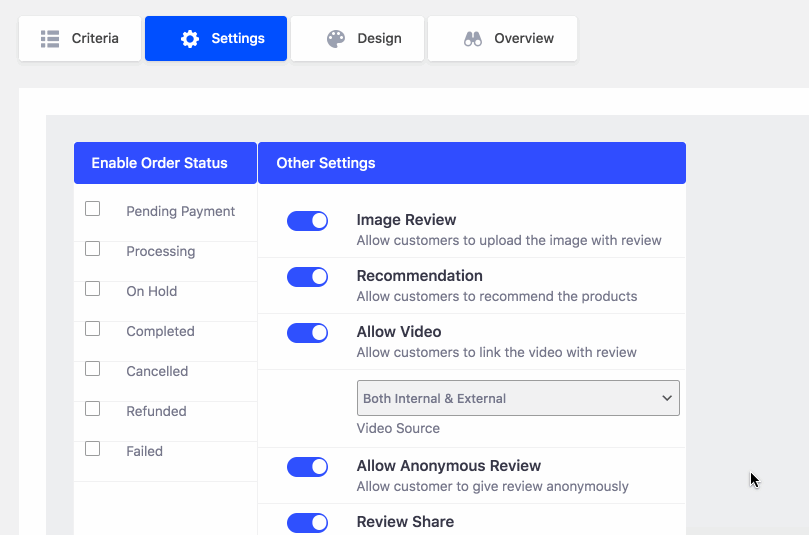Toggle Allow Anonymous Review switch
Image resolution: width=809 pixels, height=535 pixels.
tap(308, 467)
